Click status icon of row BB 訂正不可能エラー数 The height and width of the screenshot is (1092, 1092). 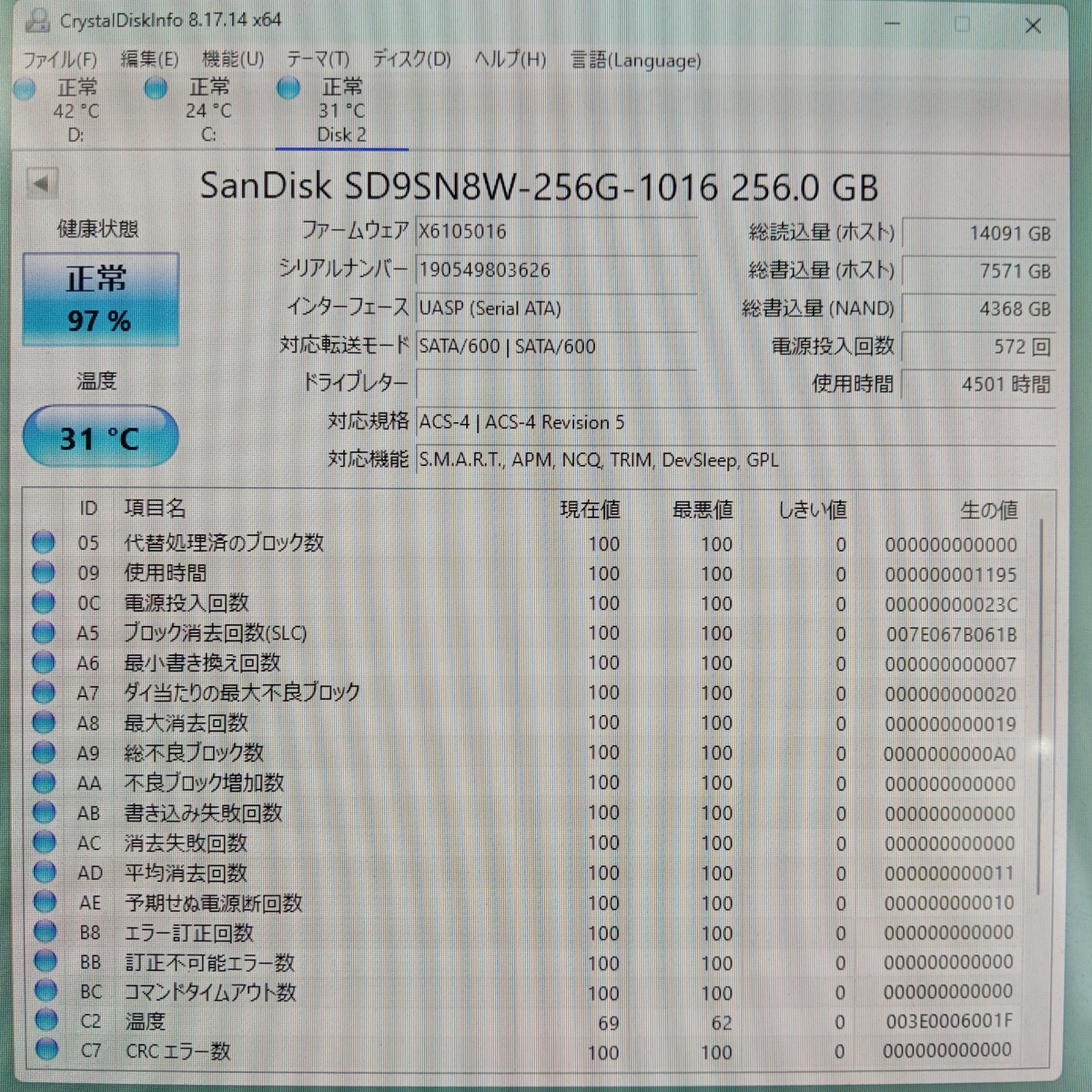pyautogui.click(x=44, y=962)
